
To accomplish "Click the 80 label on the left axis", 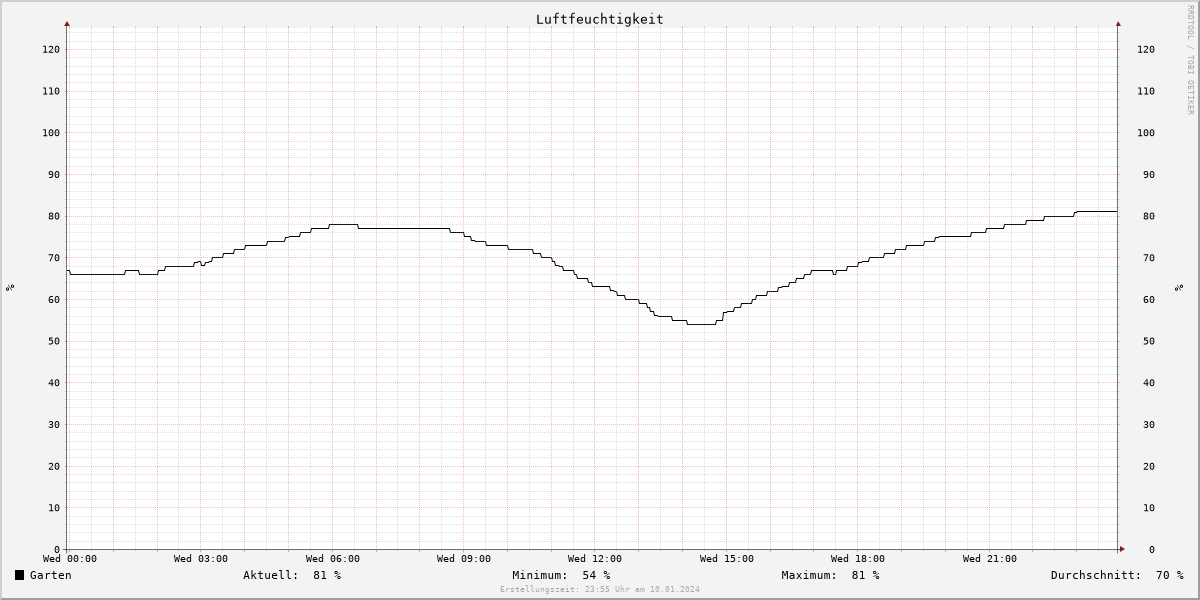I will [54, 216].
